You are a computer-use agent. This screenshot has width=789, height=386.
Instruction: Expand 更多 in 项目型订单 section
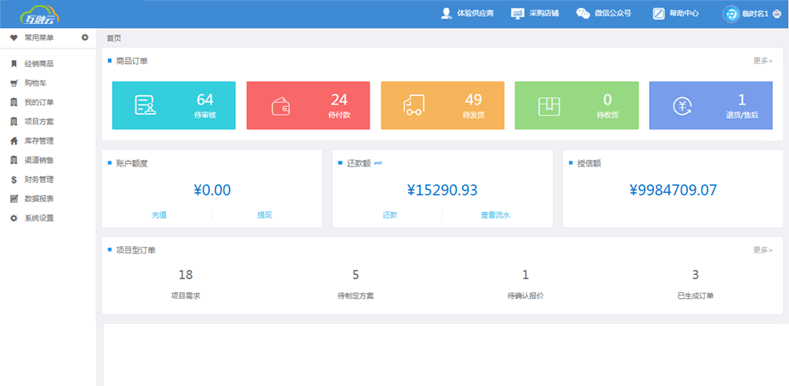tap(763, 250)
